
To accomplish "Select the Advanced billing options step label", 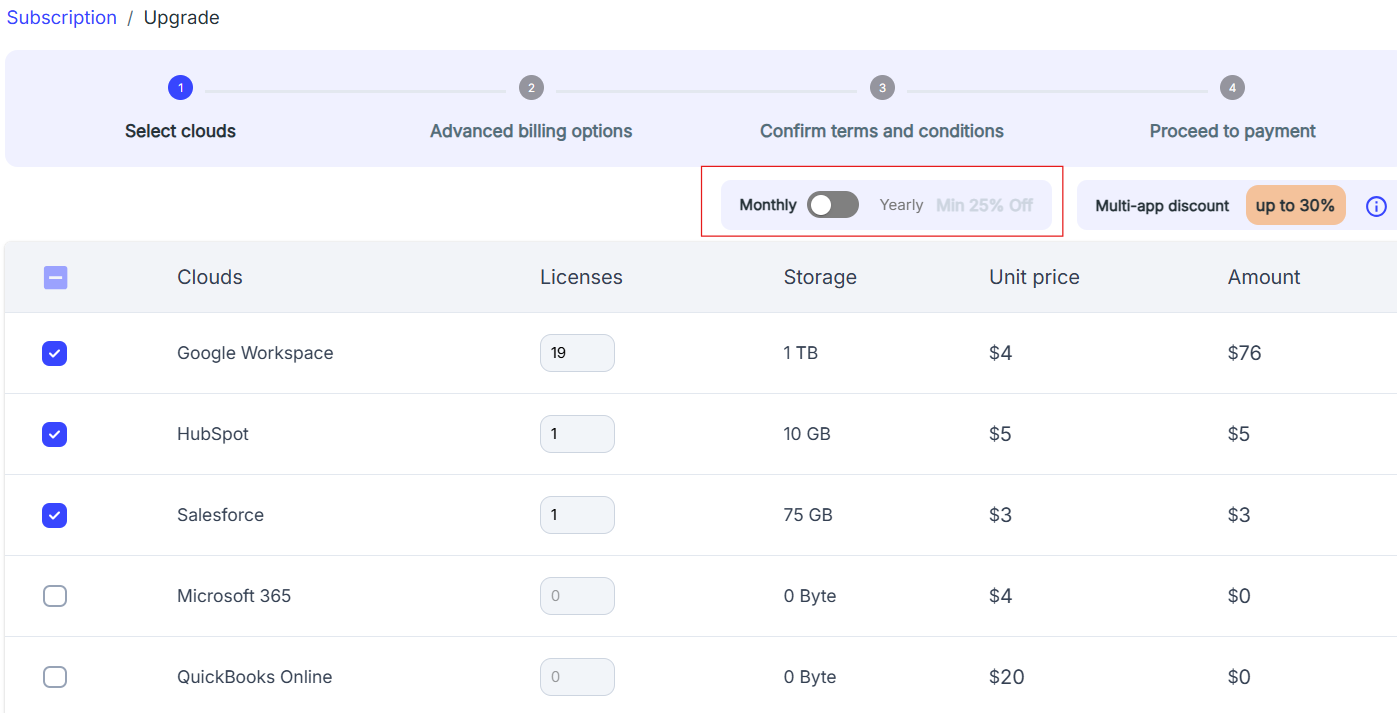I will click(531, 131).
